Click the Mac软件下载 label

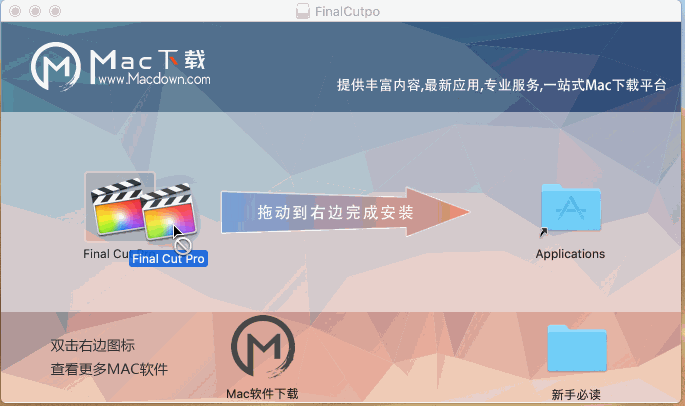coord(262,394)
